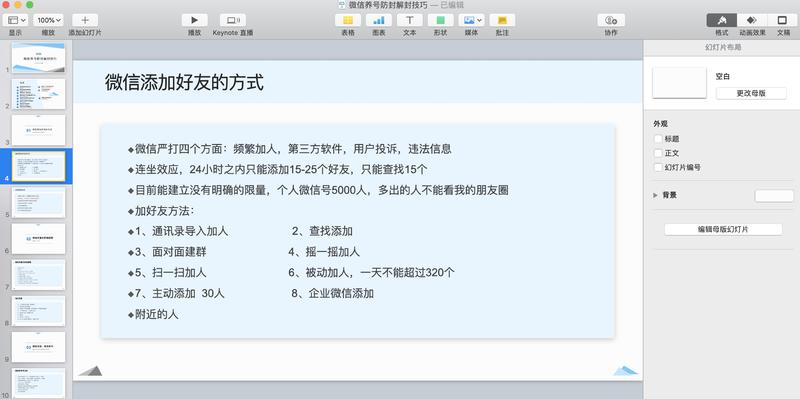Click the Edit Master Slide (编辑母版幻灯片) button
This screenshot has width=800, height=399.
(x=723, y=230)
